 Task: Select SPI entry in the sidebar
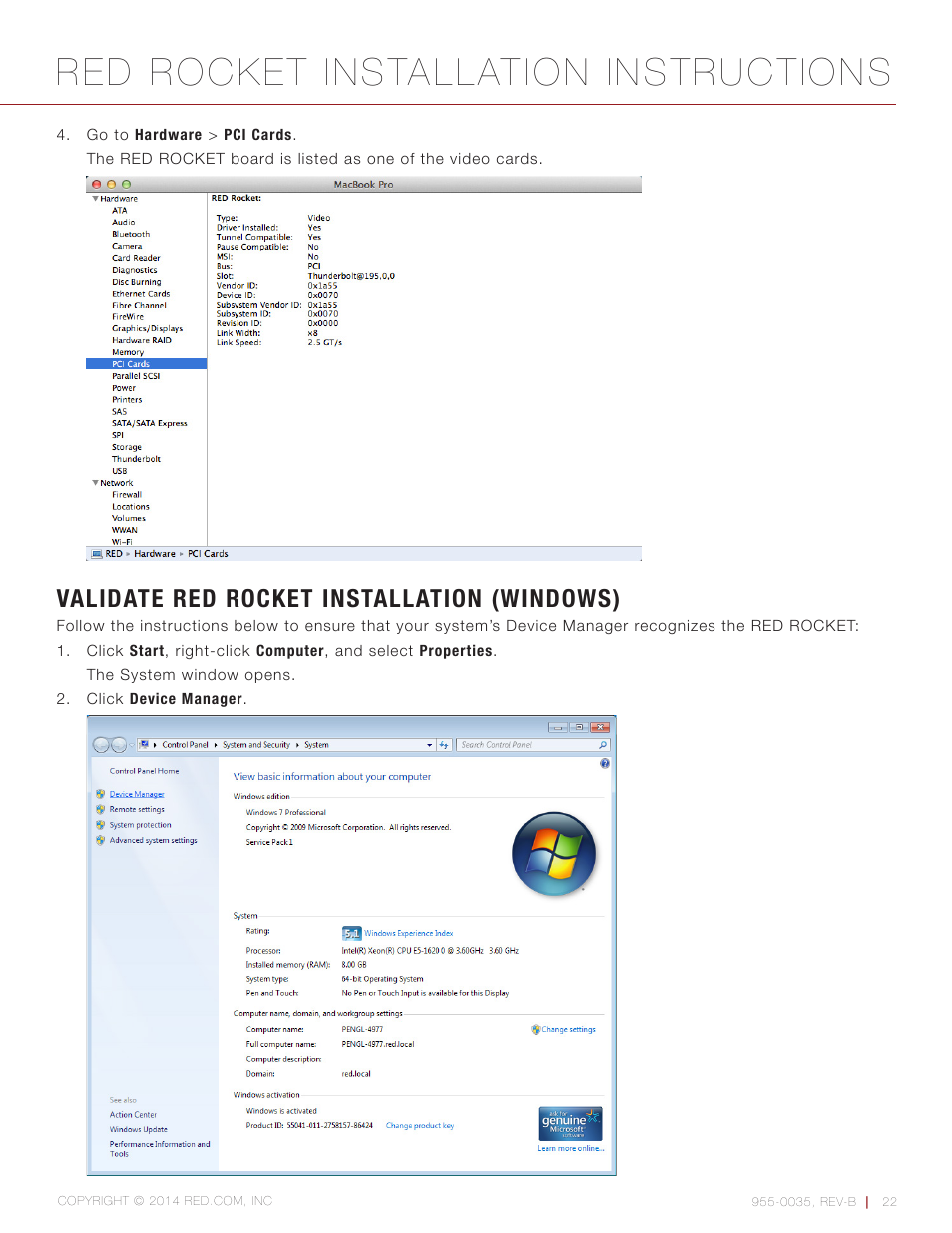click(118, 435)
